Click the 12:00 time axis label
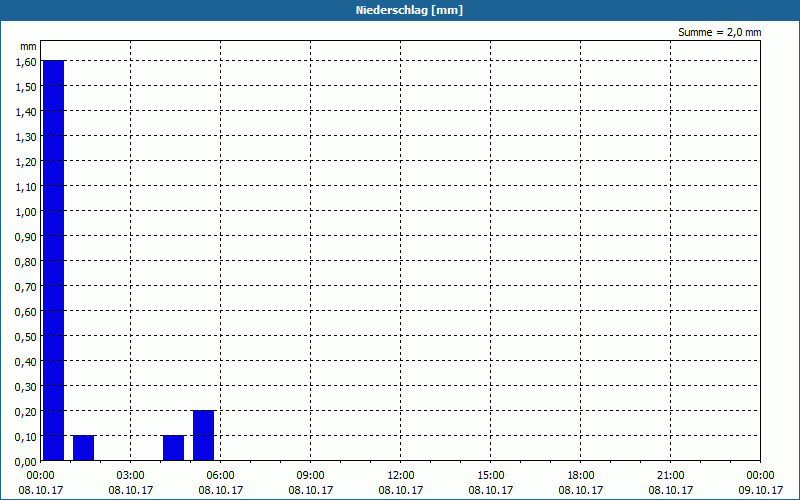 pyautogui.click(x=401, y=475)
